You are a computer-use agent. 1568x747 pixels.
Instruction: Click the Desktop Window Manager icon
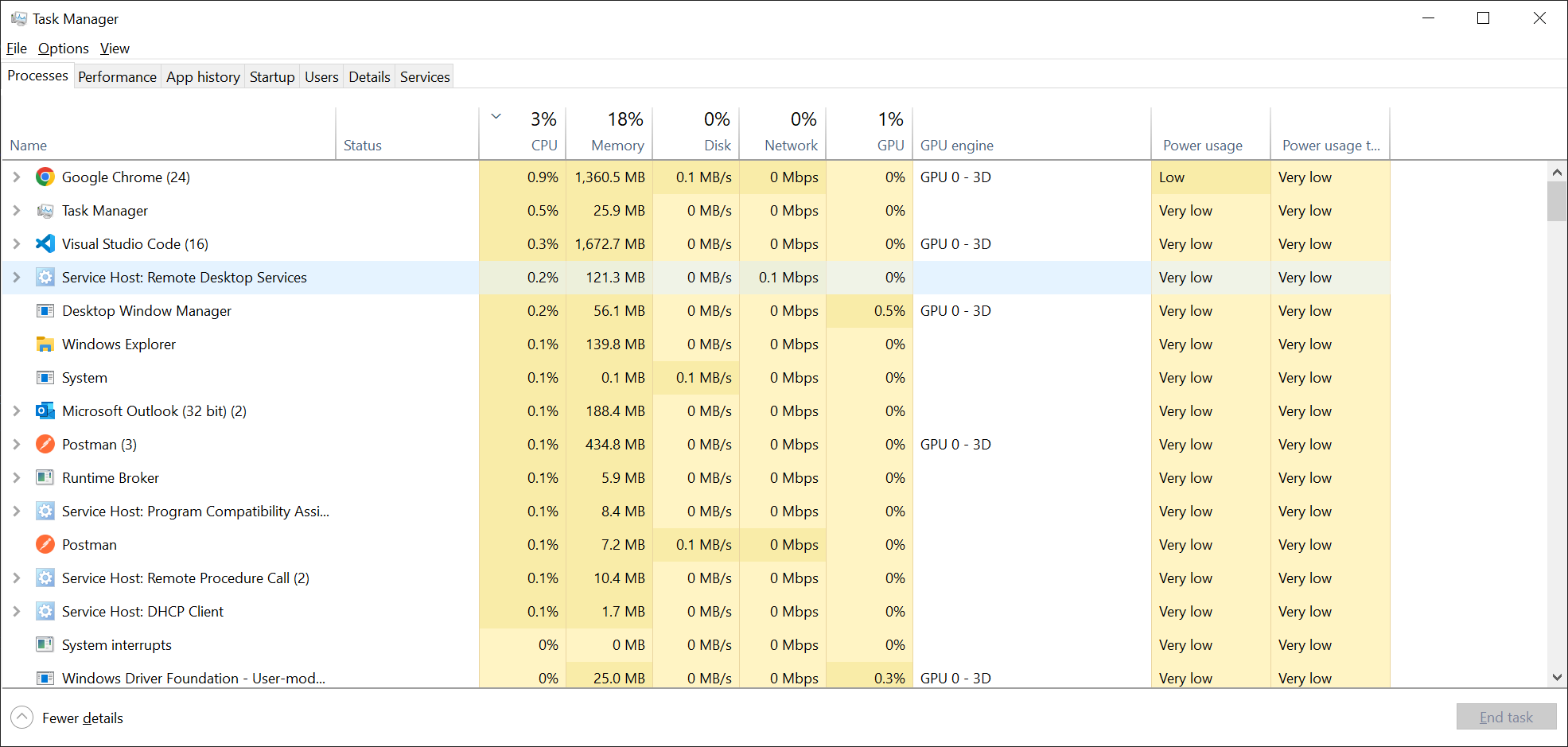pyautogui.click(x=45, y=310)
